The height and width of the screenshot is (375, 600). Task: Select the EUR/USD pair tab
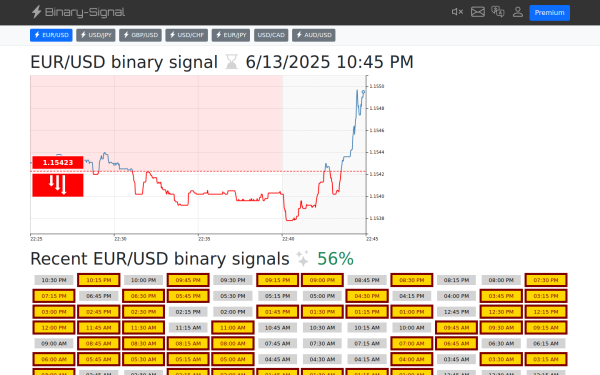click(51, 35)
